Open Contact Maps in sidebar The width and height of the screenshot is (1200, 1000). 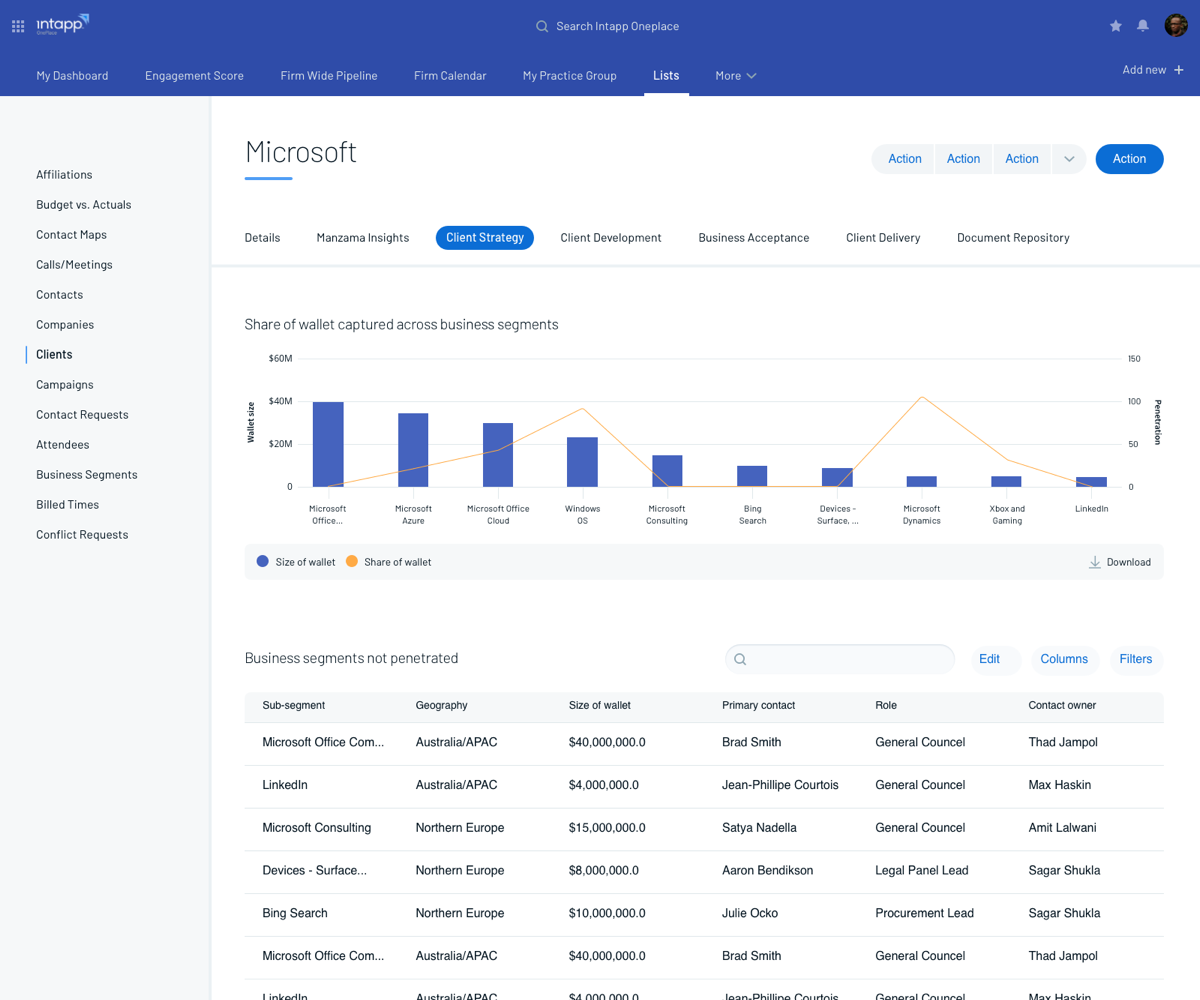click(x=71, y=235)
